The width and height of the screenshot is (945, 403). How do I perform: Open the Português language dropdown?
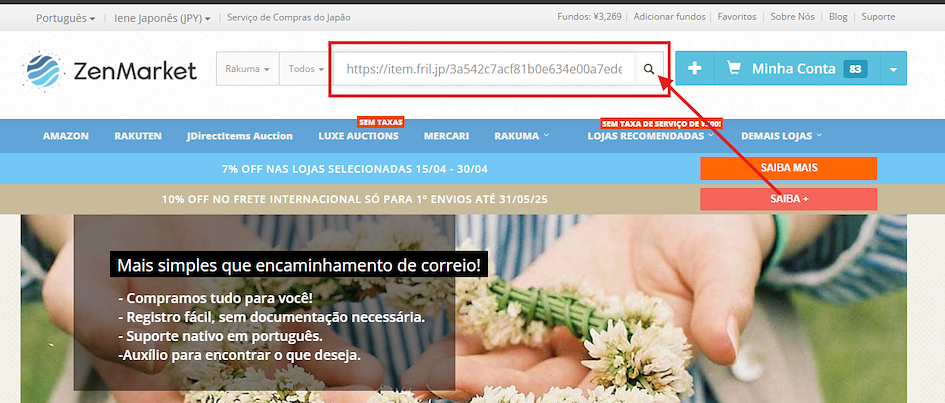pos(66,18)
